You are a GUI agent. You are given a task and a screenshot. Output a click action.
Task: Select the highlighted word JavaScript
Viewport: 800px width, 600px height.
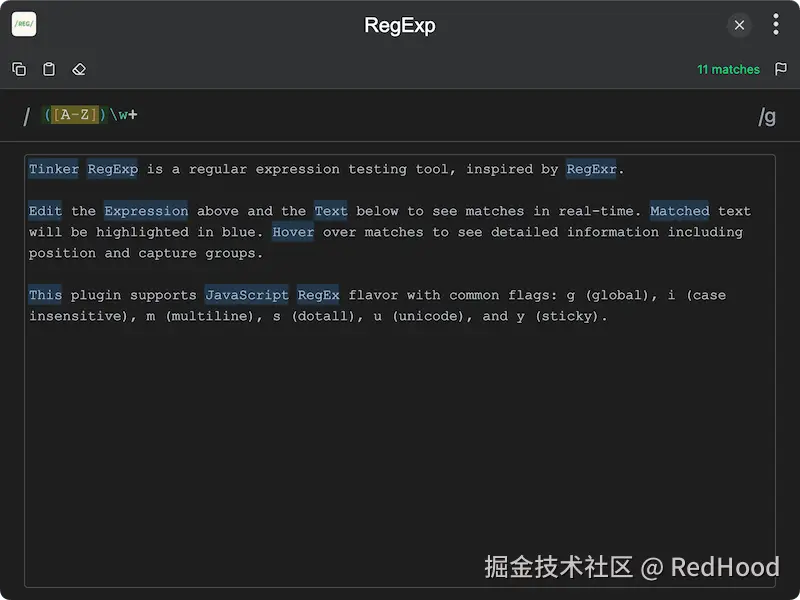pos(246,295)
